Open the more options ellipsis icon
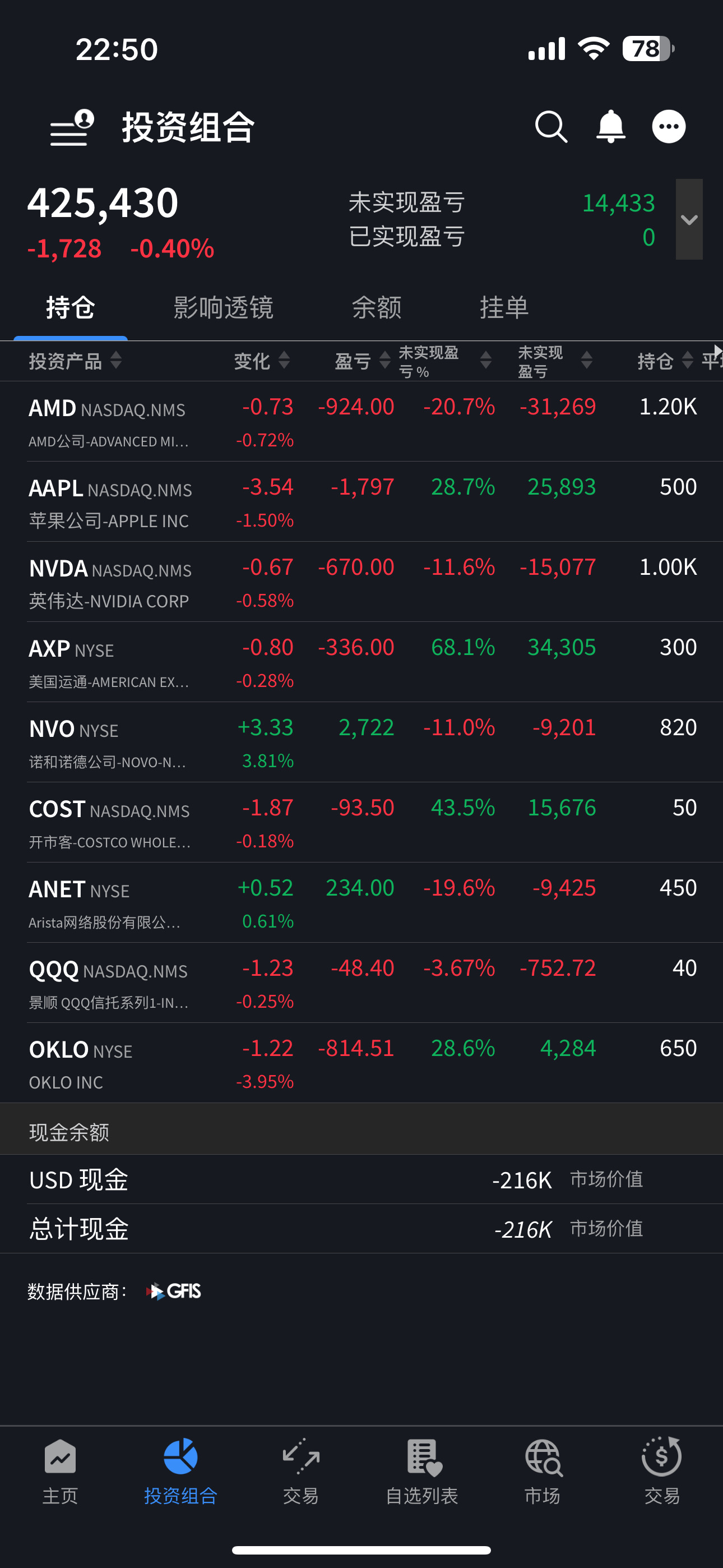 pyautogui.click(x=669, y=127)
